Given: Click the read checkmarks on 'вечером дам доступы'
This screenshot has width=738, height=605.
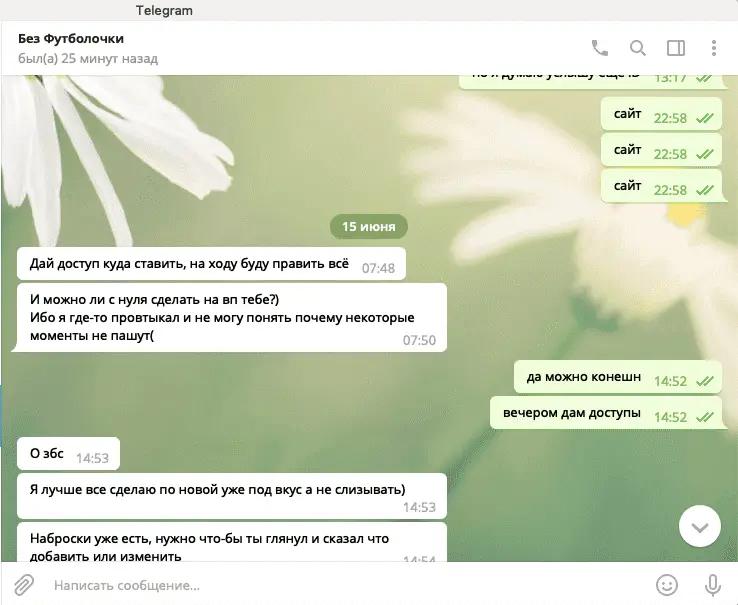Looking at the screenshot, I should [x=704, y=416].
